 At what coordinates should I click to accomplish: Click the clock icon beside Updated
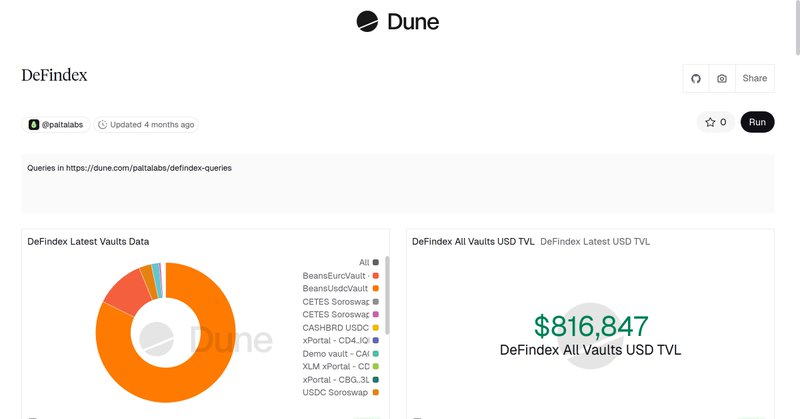tap(103, 125)
